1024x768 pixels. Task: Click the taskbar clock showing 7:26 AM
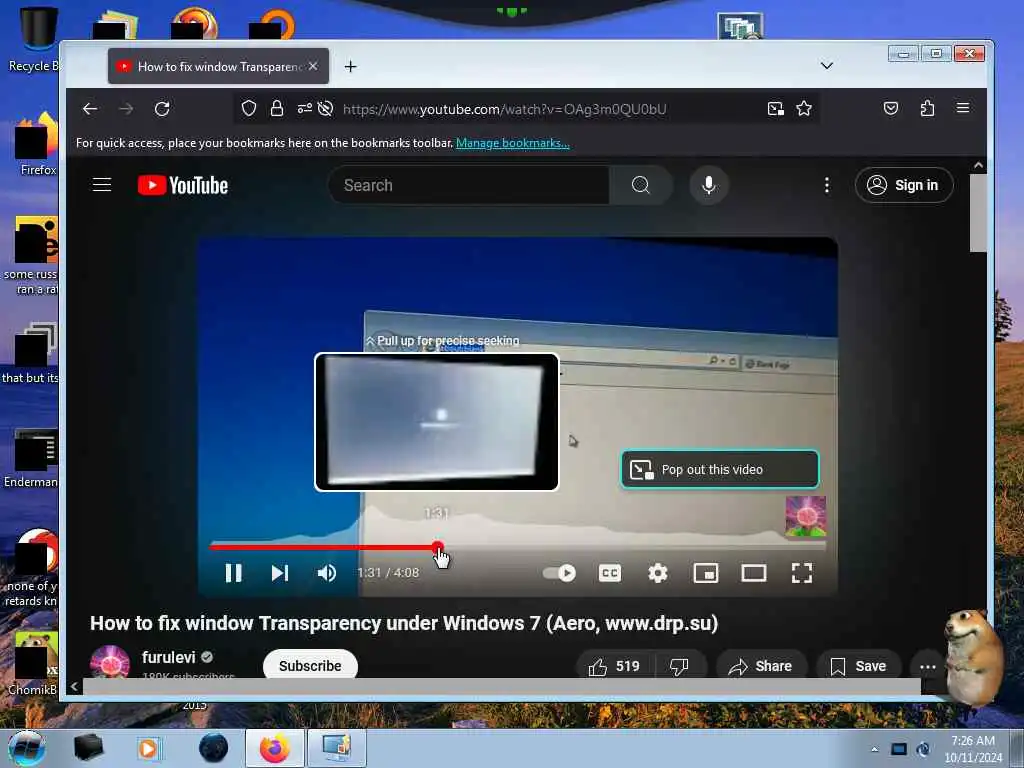click(x=972, y=749)
